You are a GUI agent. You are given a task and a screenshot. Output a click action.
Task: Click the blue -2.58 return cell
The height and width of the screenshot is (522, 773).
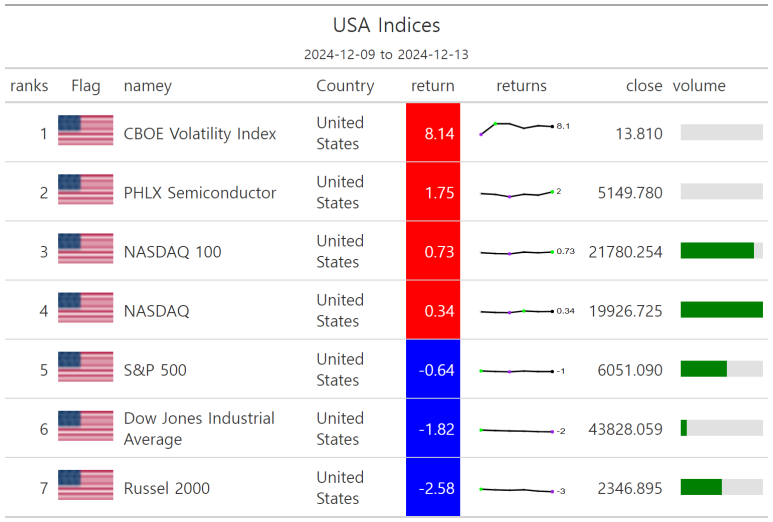433,487
